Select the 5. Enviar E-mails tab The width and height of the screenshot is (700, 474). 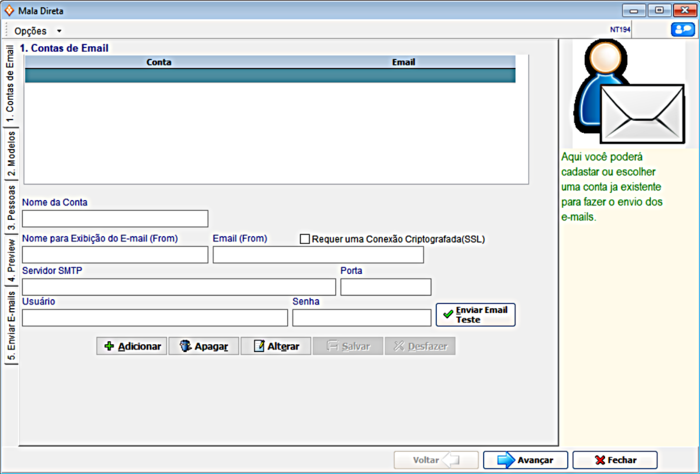pos(11,326)
